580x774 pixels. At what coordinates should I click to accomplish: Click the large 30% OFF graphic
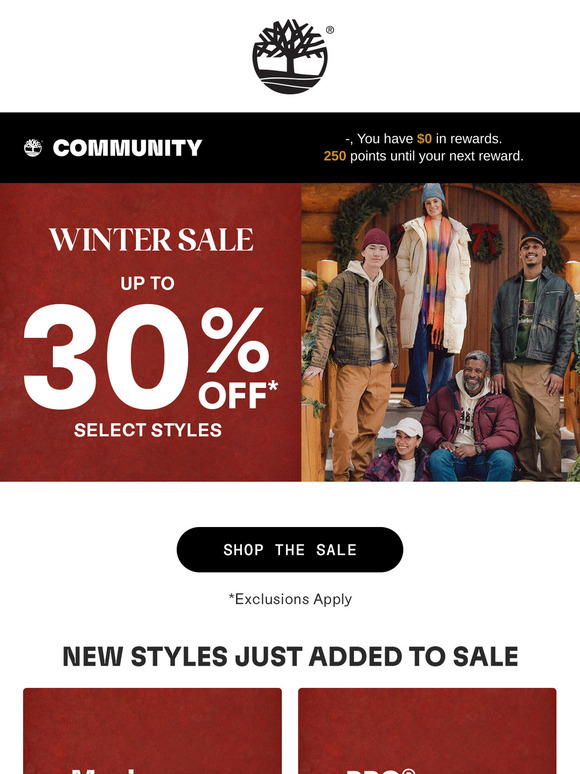150,357
